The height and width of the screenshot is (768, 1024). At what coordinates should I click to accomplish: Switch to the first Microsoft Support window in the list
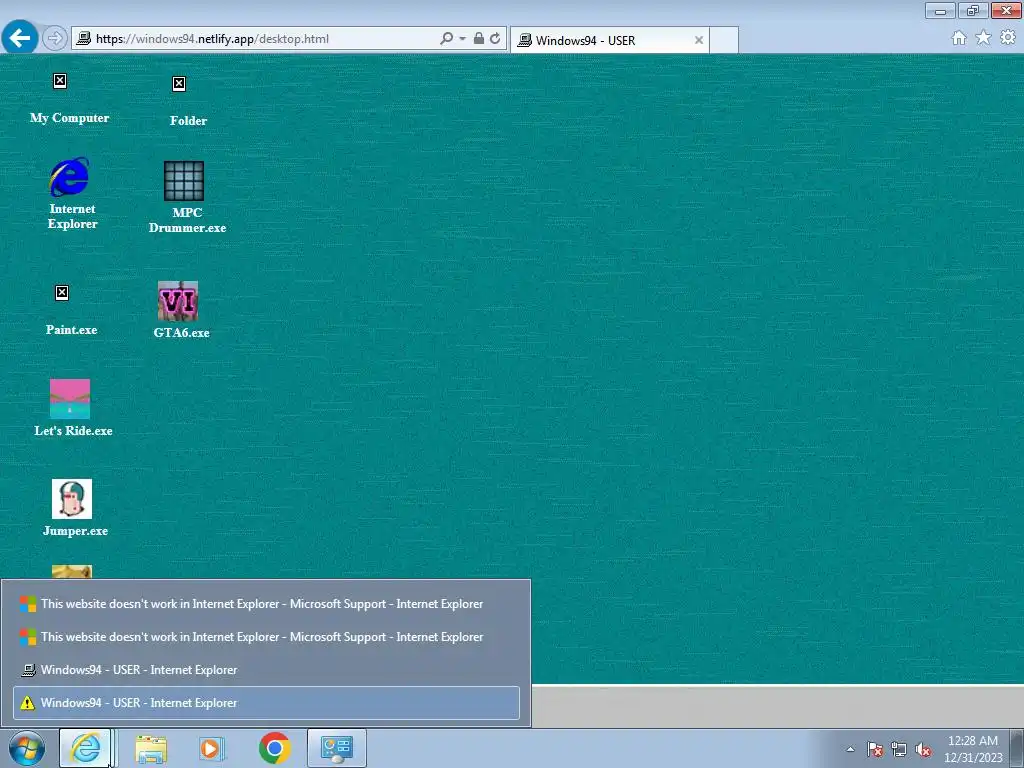266,604
